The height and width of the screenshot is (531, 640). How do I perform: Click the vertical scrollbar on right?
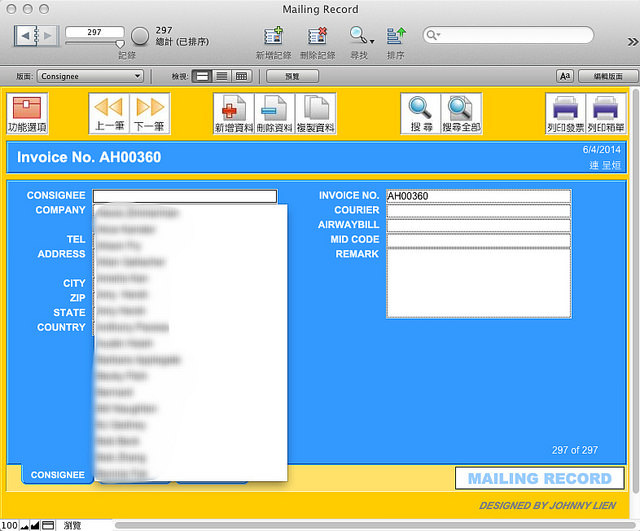pyautogui.click(x=636, y=291)
